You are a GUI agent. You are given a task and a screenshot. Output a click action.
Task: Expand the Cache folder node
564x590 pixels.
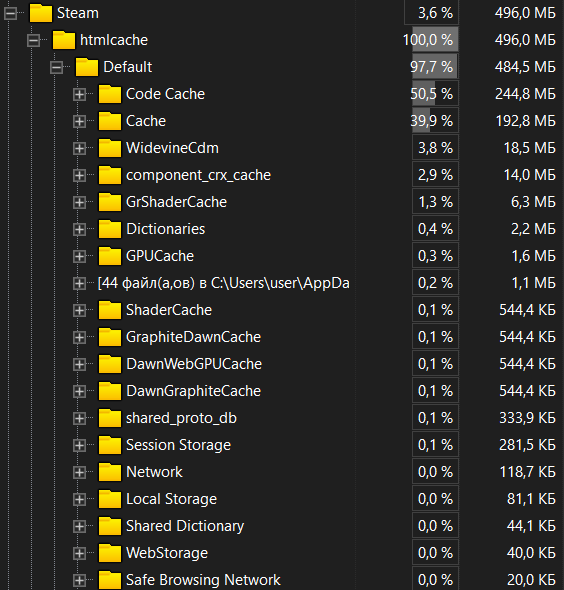click(x=79, y=122)
